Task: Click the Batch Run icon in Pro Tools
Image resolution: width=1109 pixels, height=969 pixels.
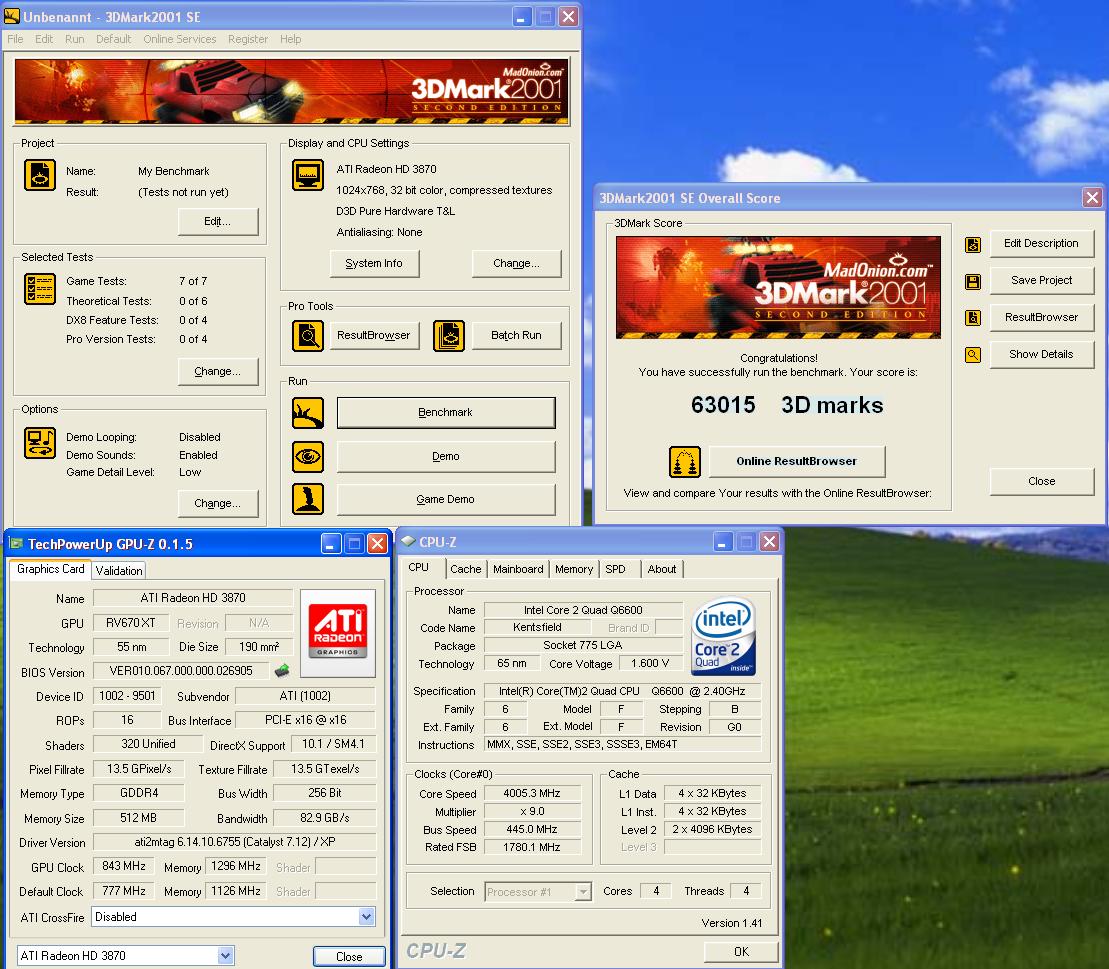Action: tap(448, 335)
